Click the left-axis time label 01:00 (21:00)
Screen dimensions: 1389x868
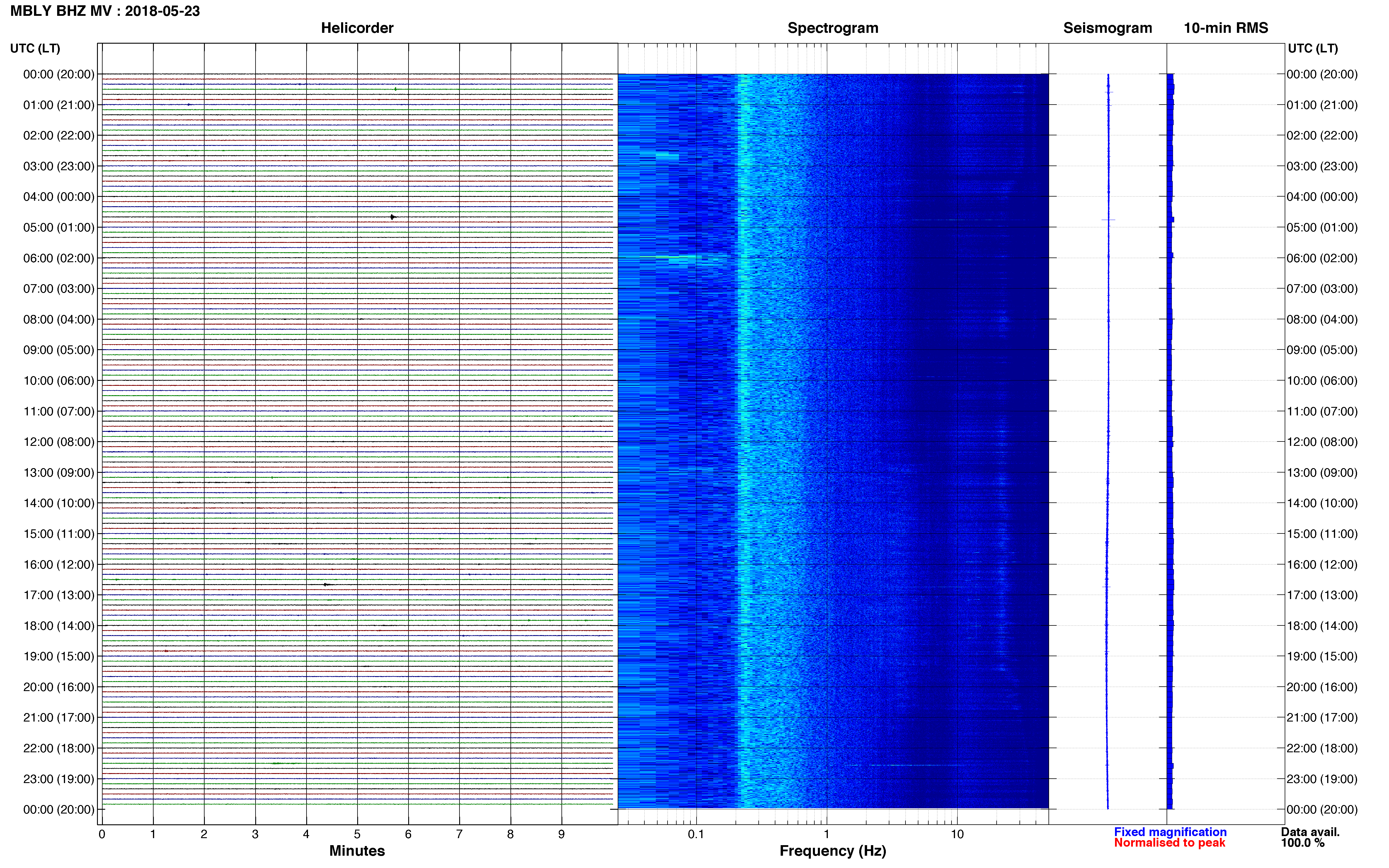(59, 105)
